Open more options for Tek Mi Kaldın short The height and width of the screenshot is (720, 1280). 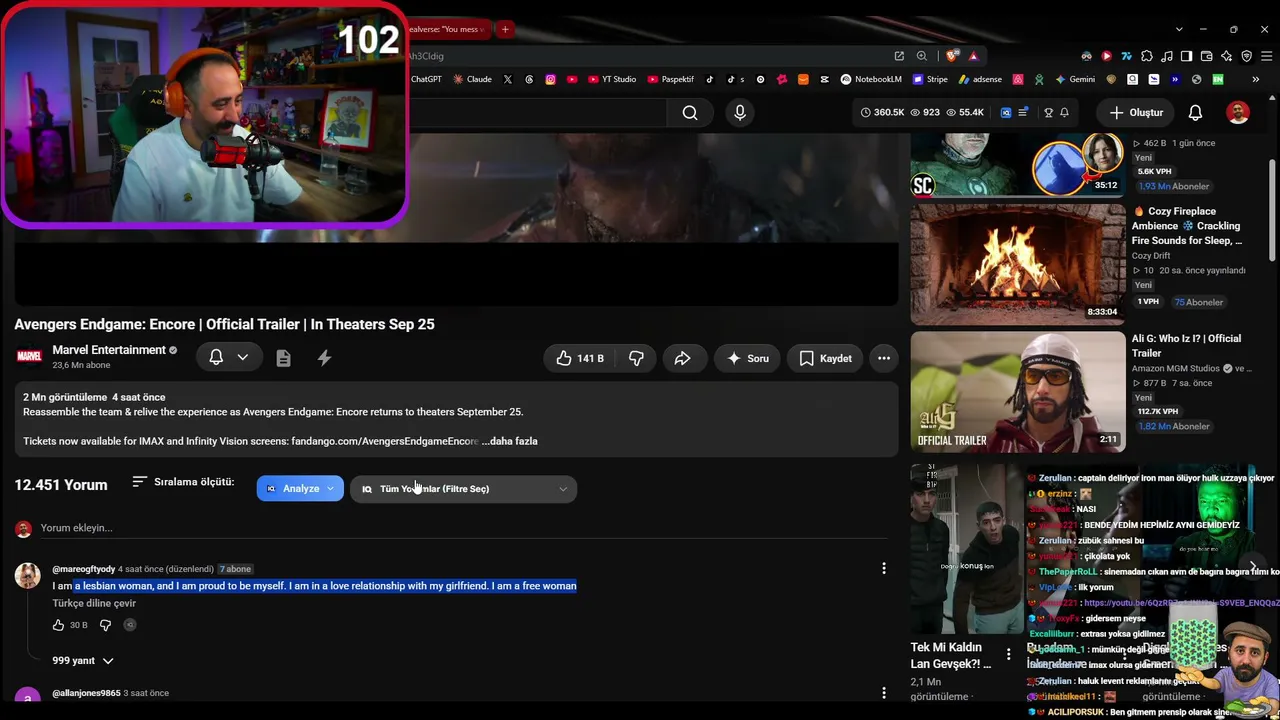click(1008, 655)
